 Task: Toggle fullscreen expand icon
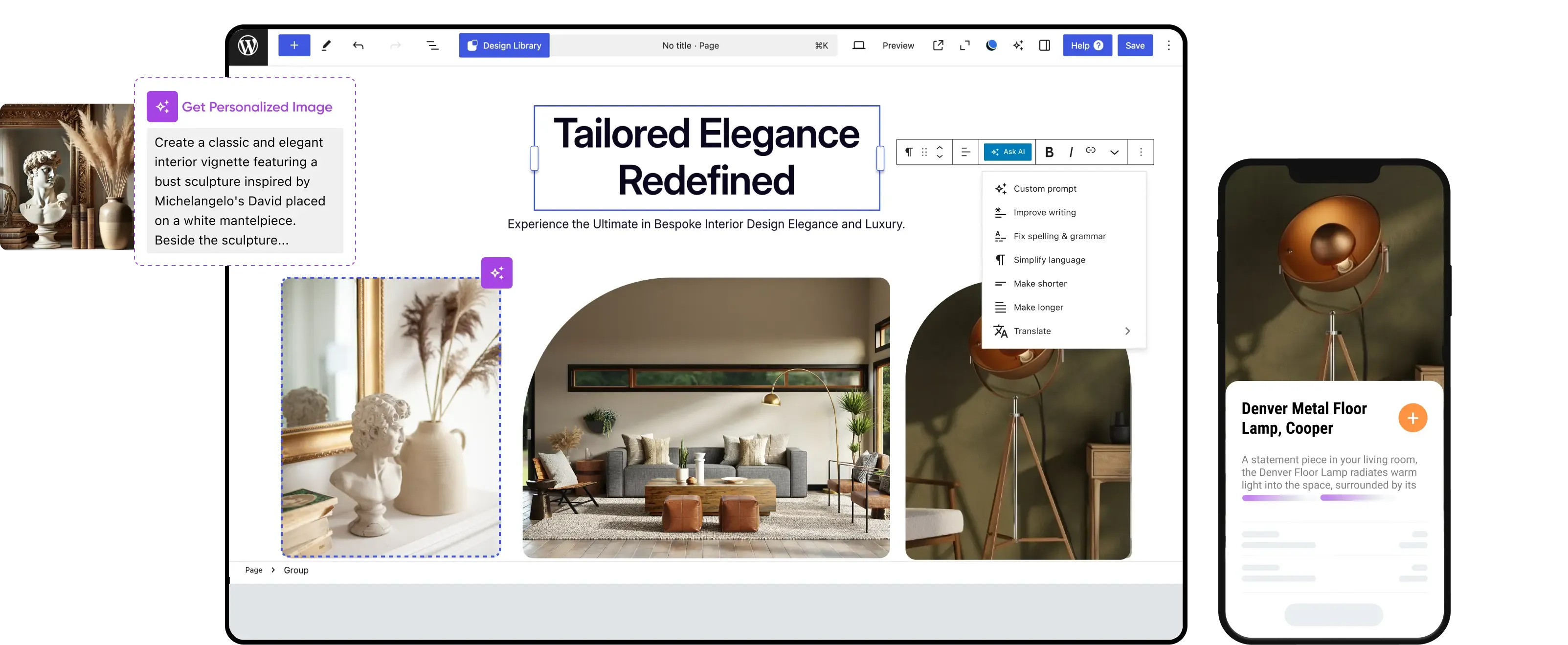(965, 45)
